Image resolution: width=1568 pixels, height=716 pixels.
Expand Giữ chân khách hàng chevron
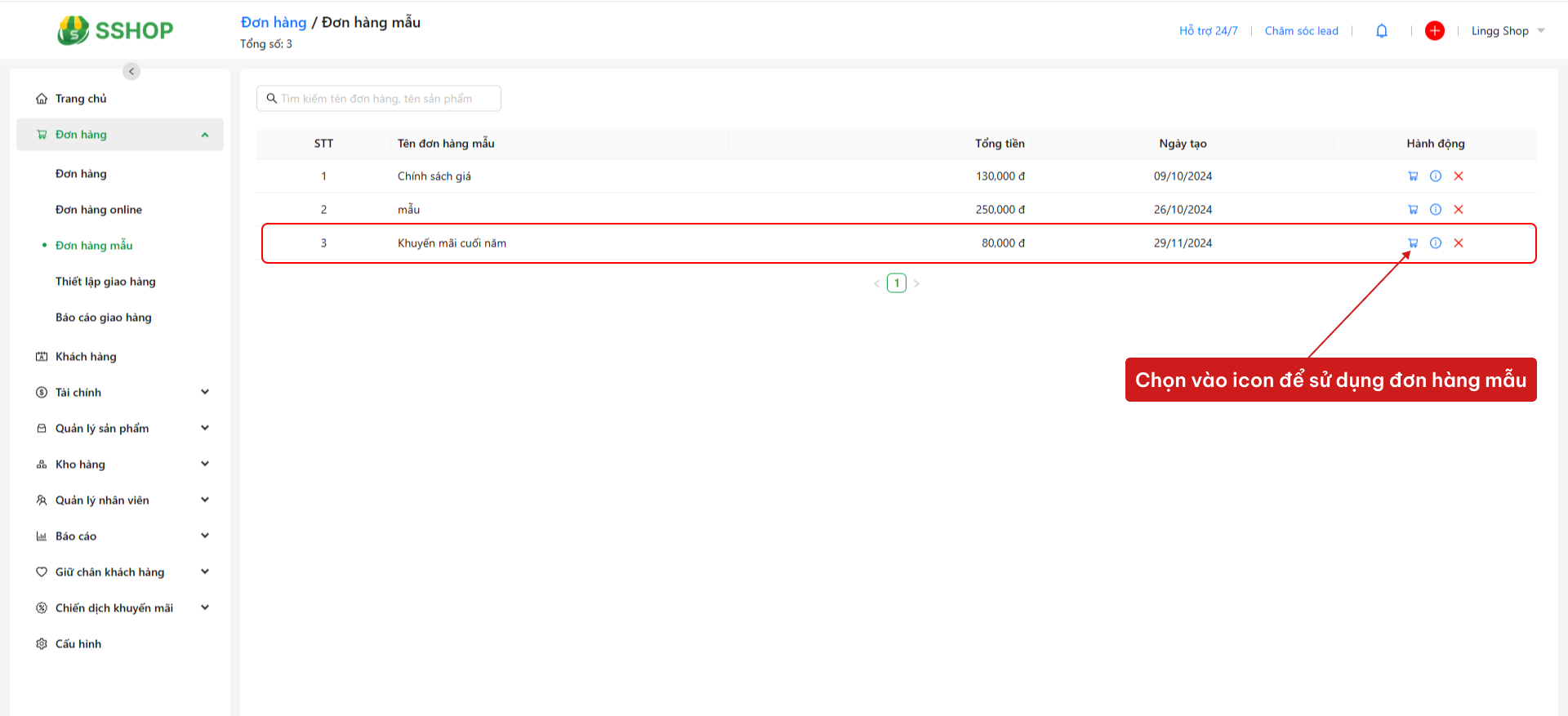point(205,572)
